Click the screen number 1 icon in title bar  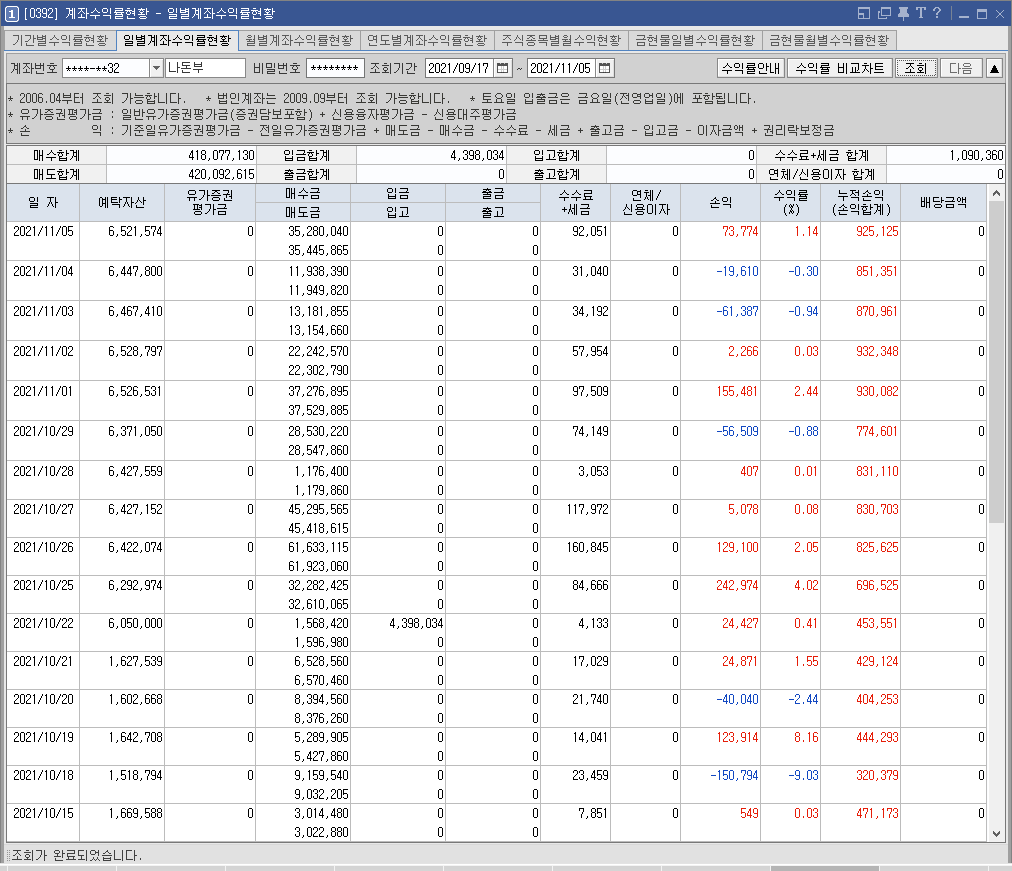pyautogui.click(x=12, y=14)
